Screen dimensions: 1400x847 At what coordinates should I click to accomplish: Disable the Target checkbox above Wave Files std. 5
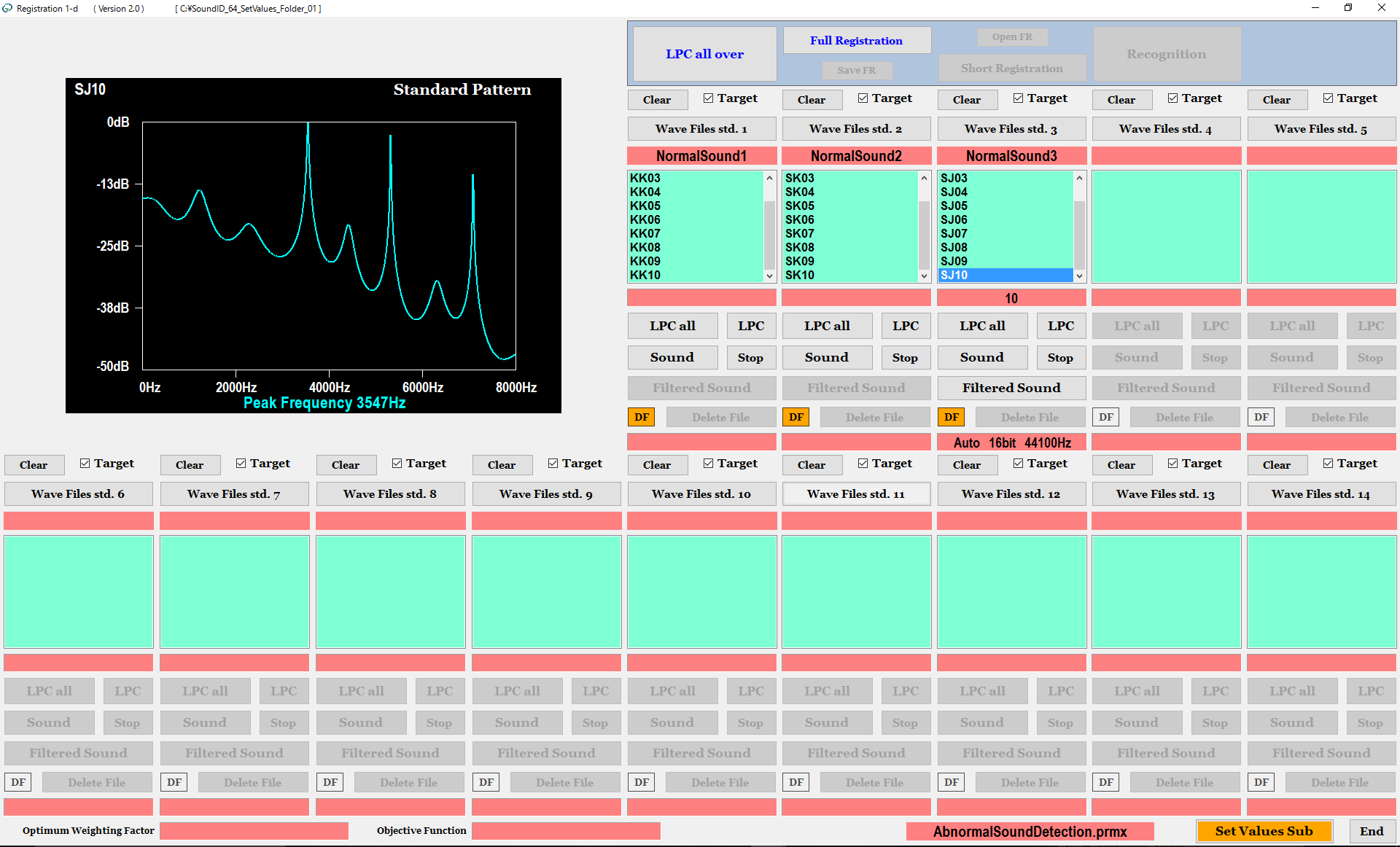click(1329, 97)
